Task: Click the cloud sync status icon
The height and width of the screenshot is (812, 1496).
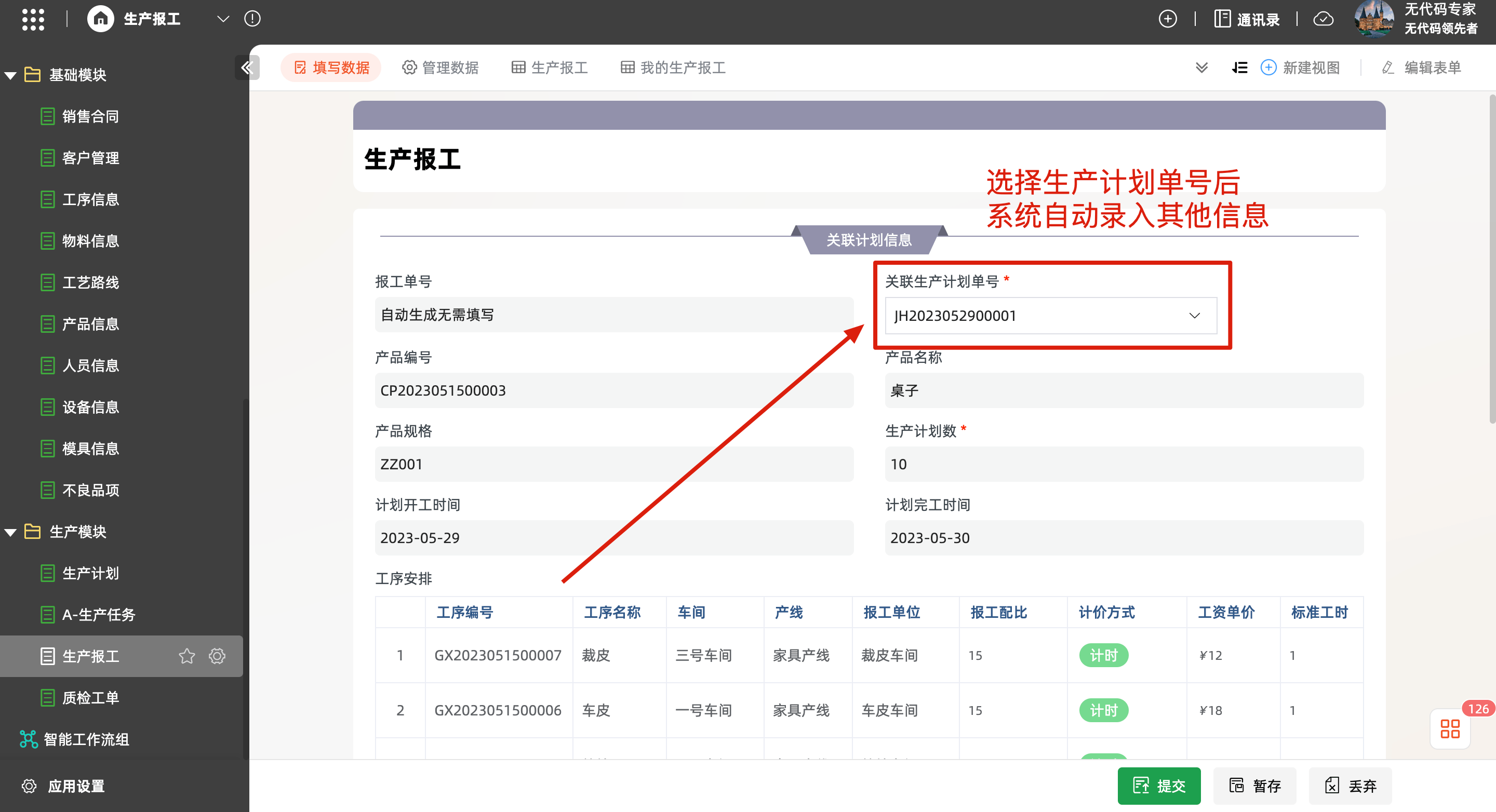Action: click(x=1323, y=19)
